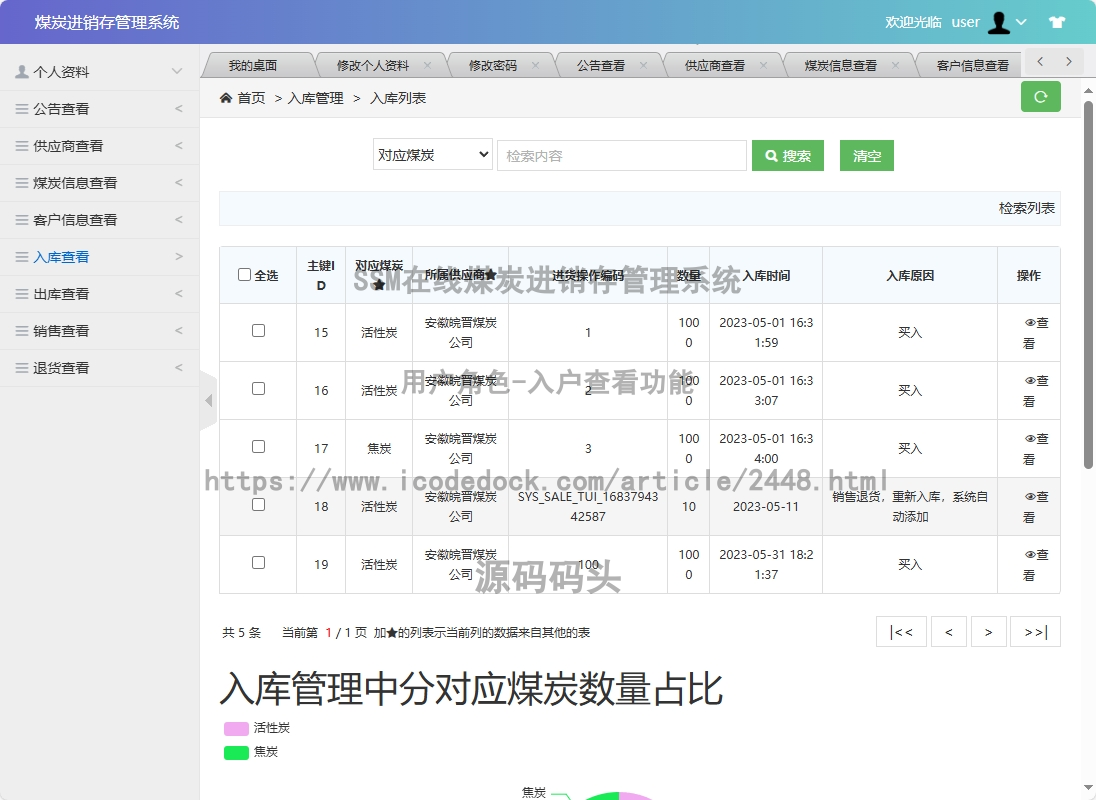Click the green 搜索 button

788,155
